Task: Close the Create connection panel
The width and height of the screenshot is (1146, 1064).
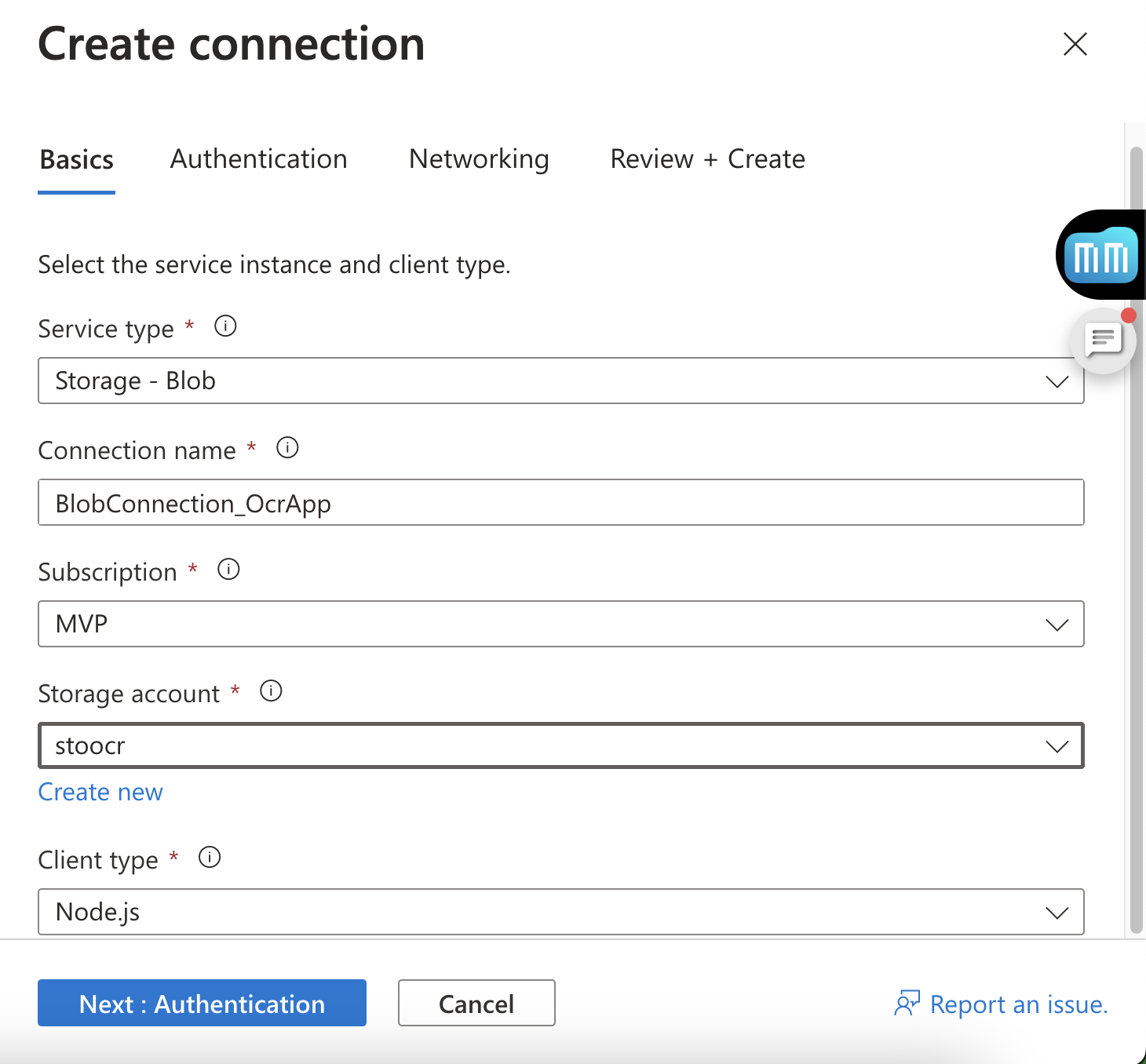Action: pos(1075,44)
